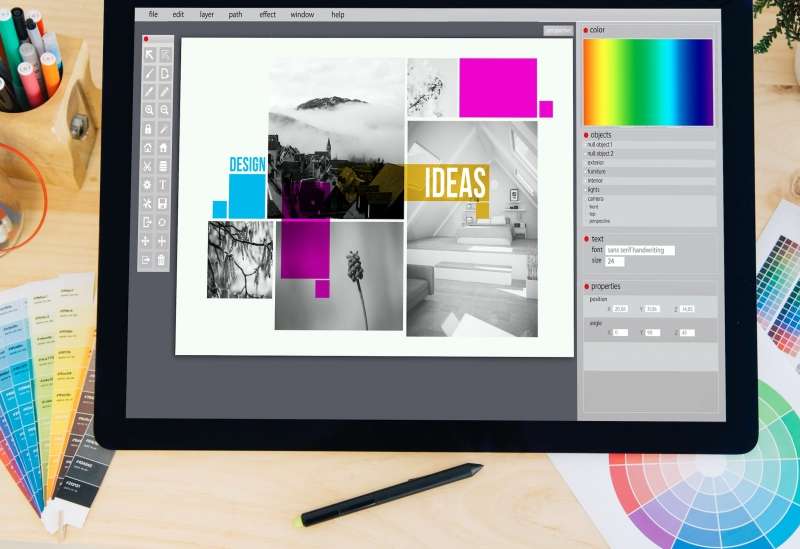Click the gear settings tool icon
800x549 pixels.
(148, 185)
